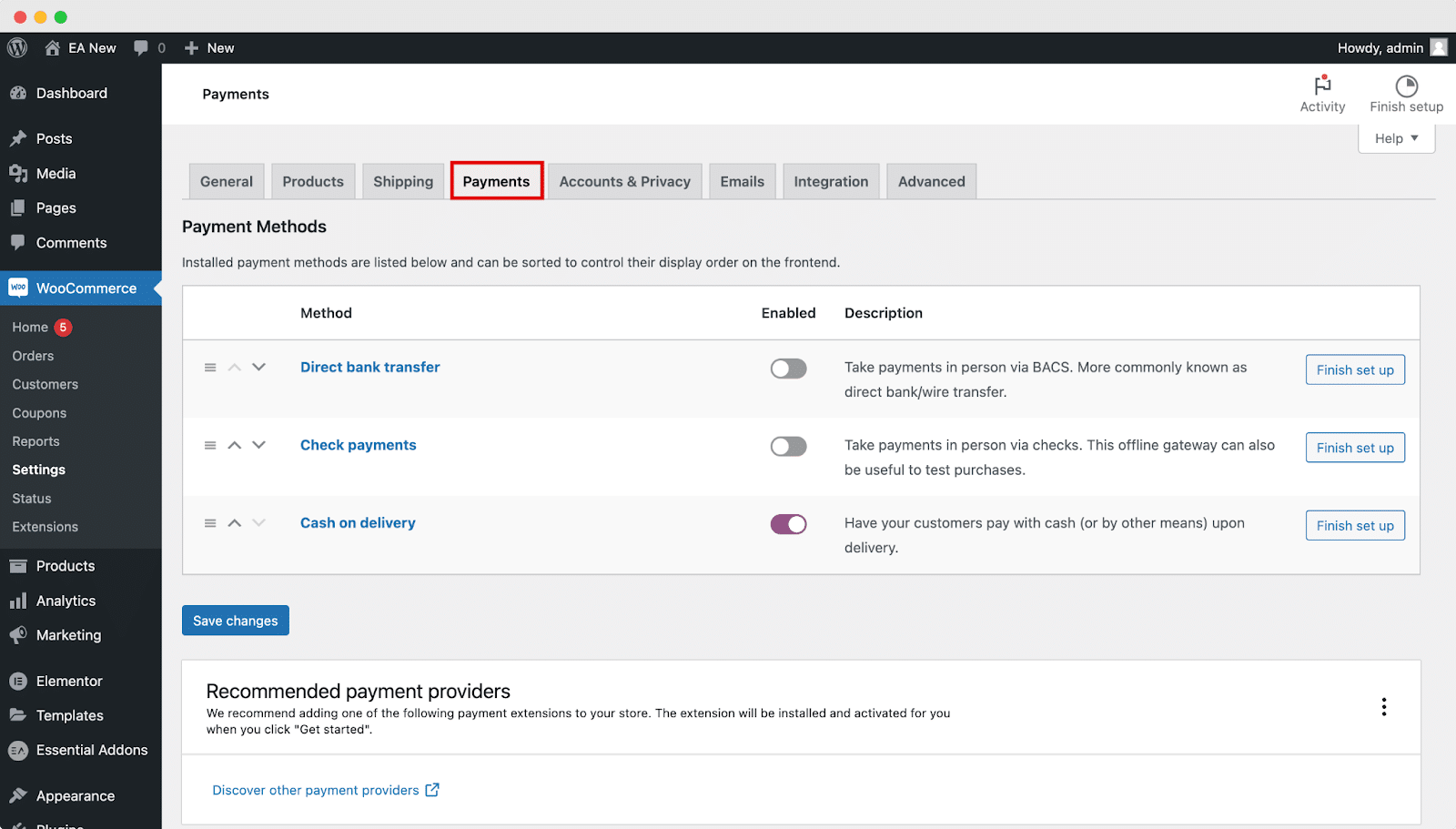Open the WooCommerce Settings submenu item
This screenshot has height=829, width=1456.
click(x=39, y=470)
